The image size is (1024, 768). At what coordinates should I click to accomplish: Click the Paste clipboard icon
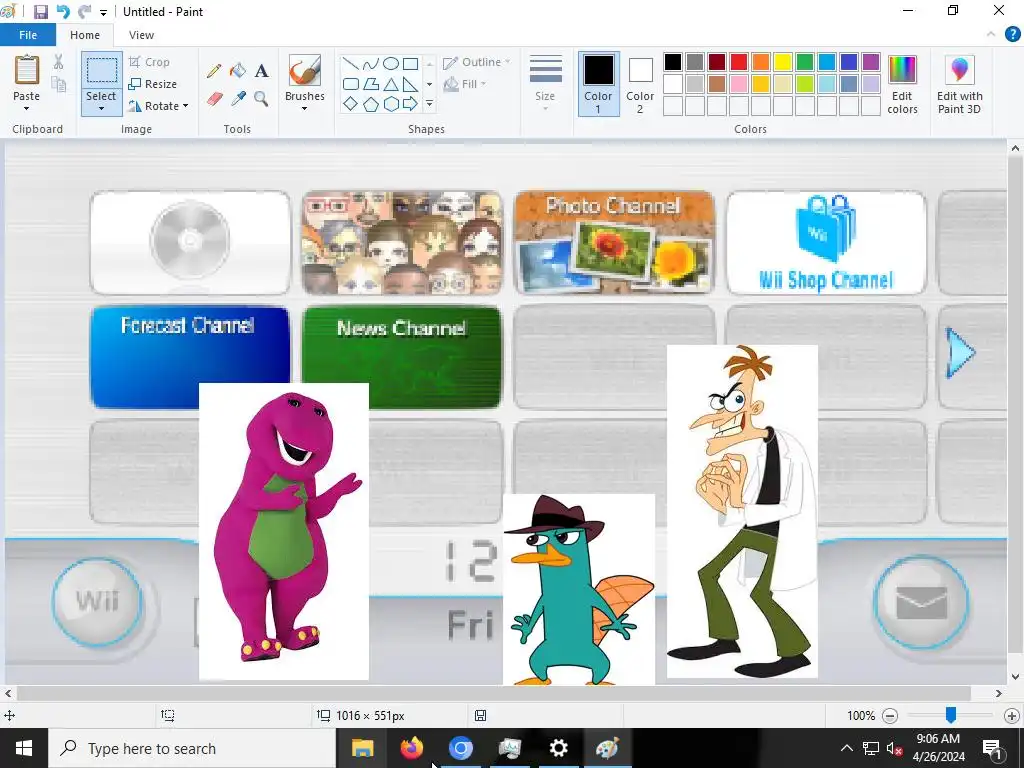click(x=27, y=69)
